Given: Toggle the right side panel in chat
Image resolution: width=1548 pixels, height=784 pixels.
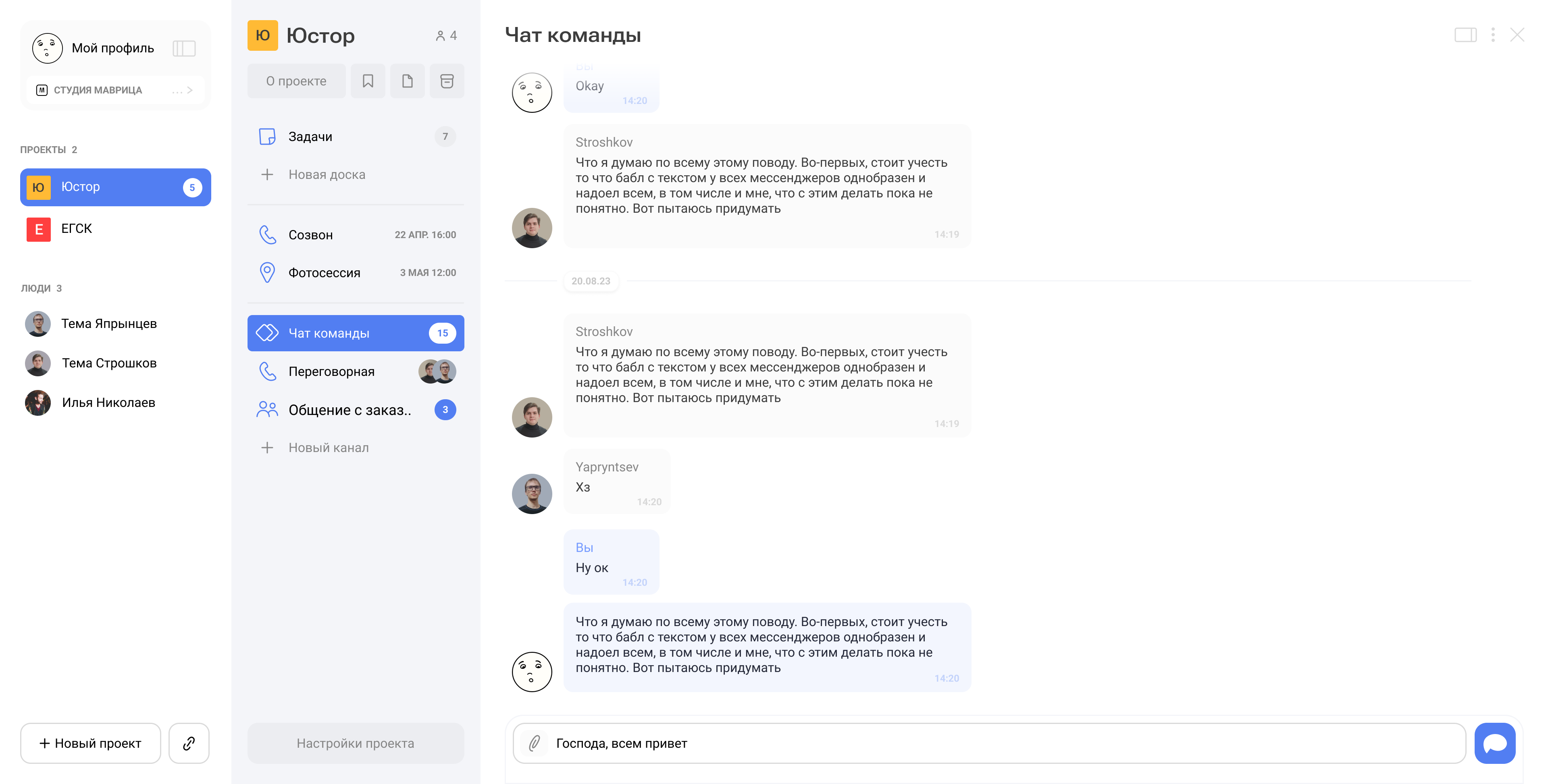Looking at the screenshot, I should coord(1465,35).
